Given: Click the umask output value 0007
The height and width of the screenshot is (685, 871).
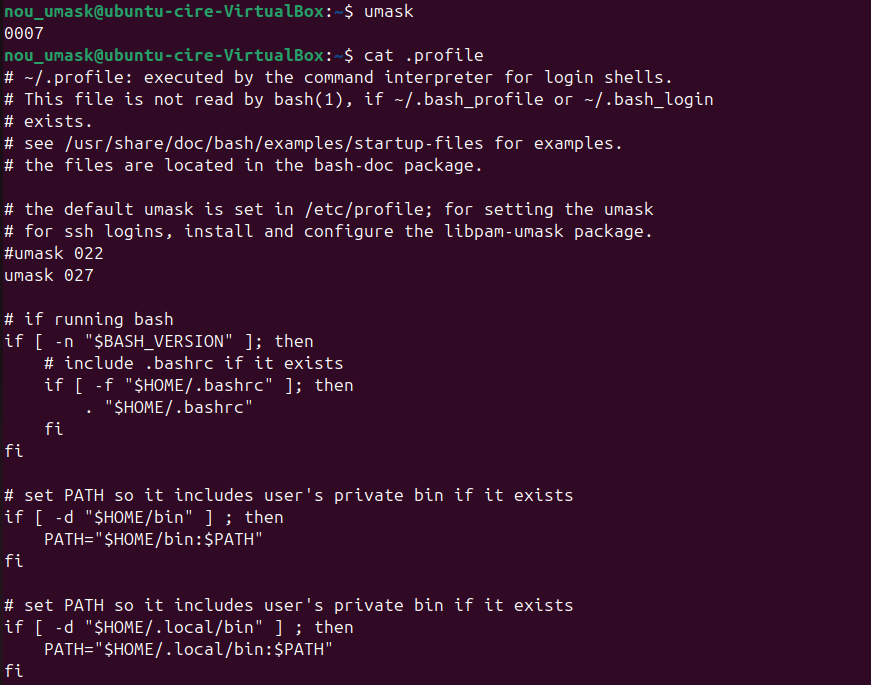Looking at the screenshot, I should coord(24,33).
